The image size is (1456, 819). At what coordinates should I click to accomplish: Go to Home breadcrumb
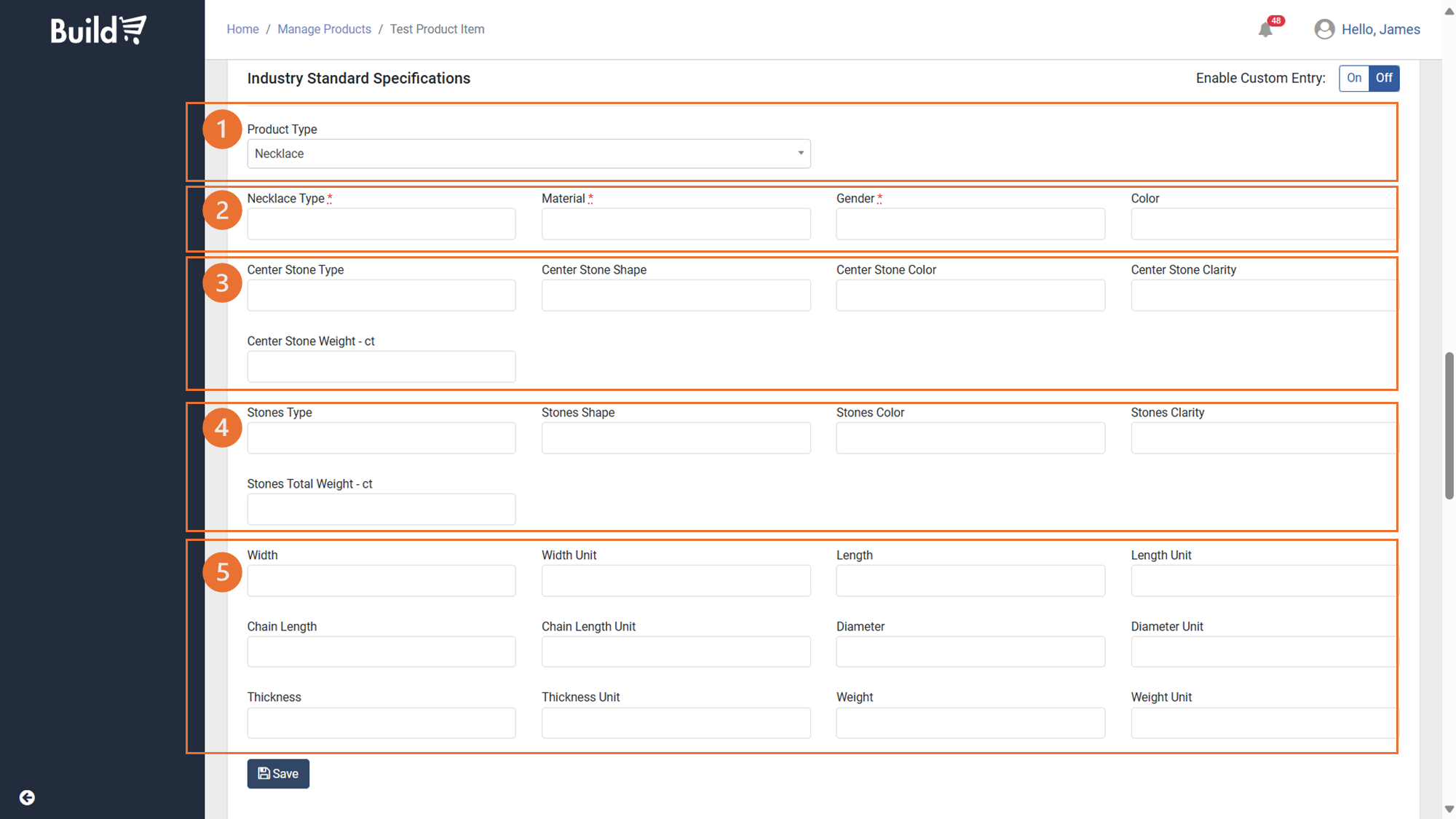tap(242, 29)
